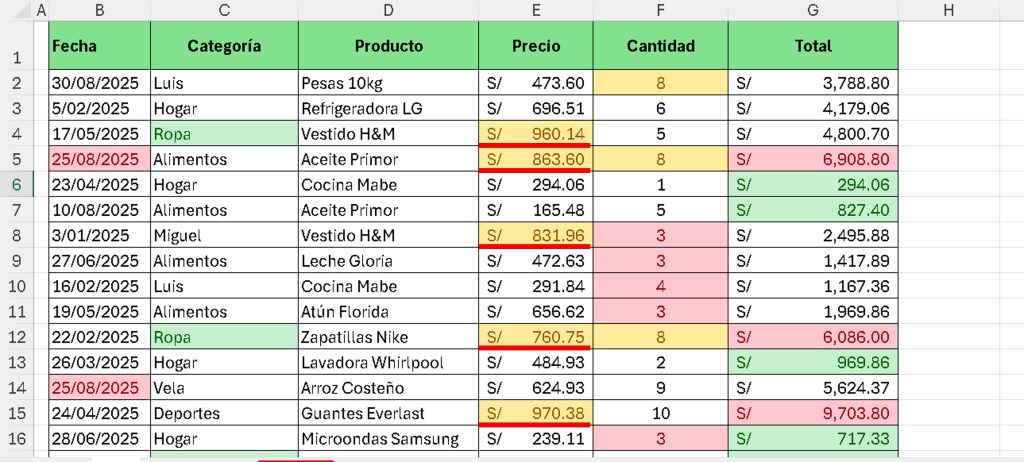
Task: Click the green total 294.06 cell
Action: (813, 185)
